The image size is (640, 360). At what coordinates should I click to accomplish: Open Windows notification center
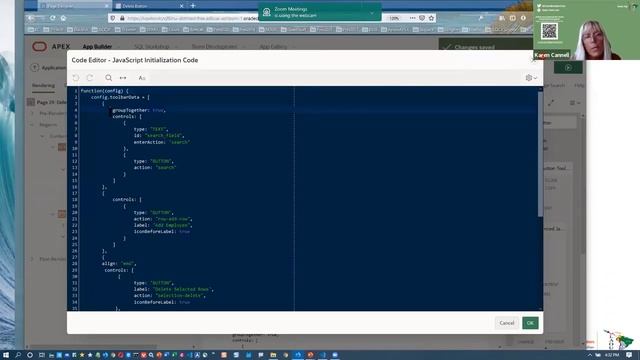tap(629, 355)
